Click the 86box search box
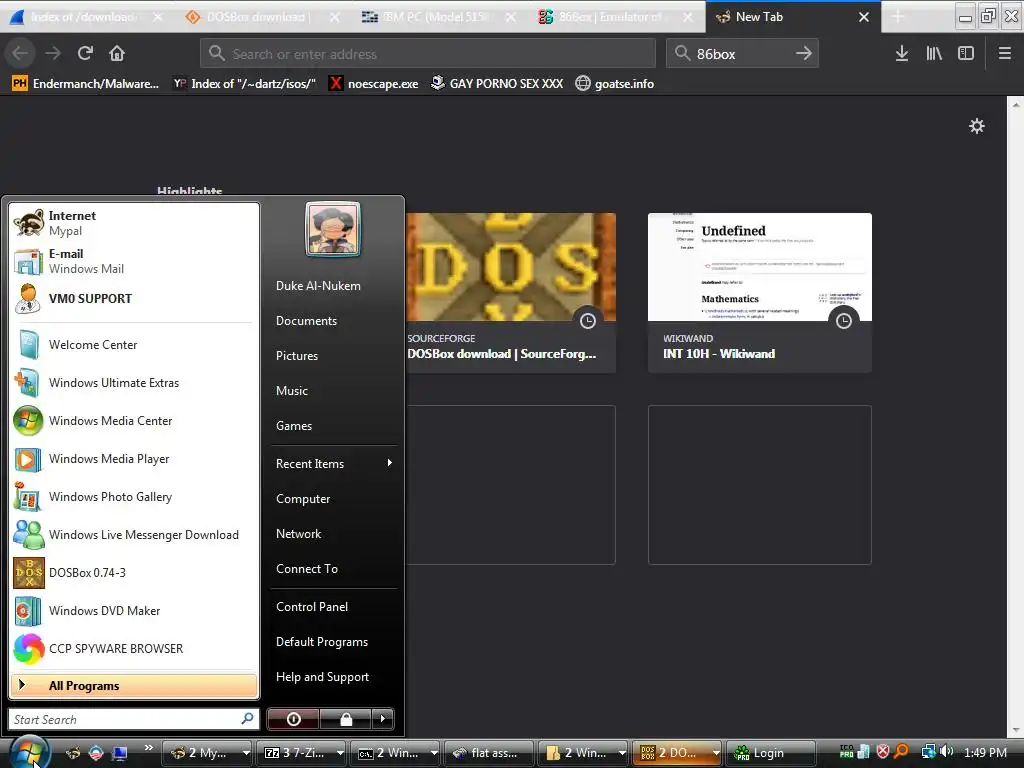The image size is (1024, 768). coord(741,53)
